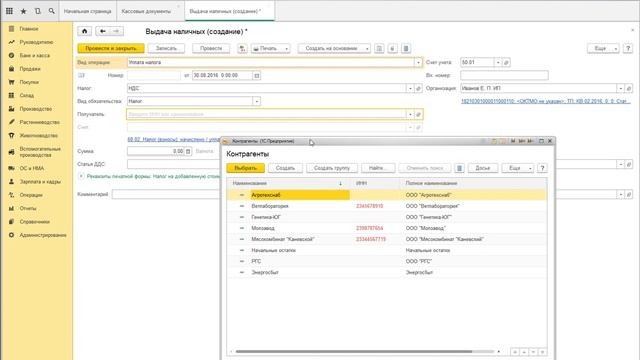The height and width of the screenshot is (360, 640).
Task: Expand Реквизиты печатной формы section
Action: click(x=81, y=176)
